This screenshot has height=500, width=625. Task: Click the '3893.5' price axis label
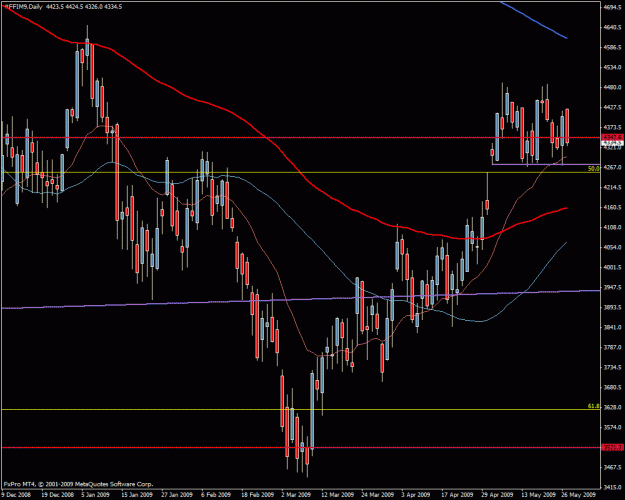coord(613,307)
